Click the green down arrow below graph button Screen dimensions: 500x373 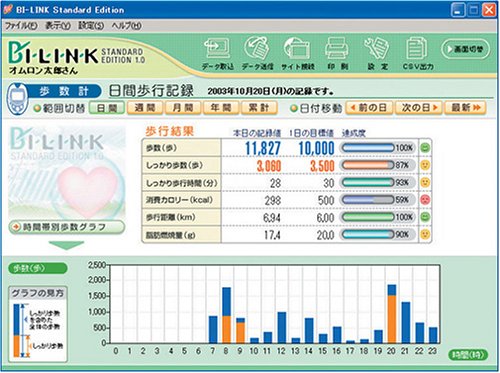[66, 246]
